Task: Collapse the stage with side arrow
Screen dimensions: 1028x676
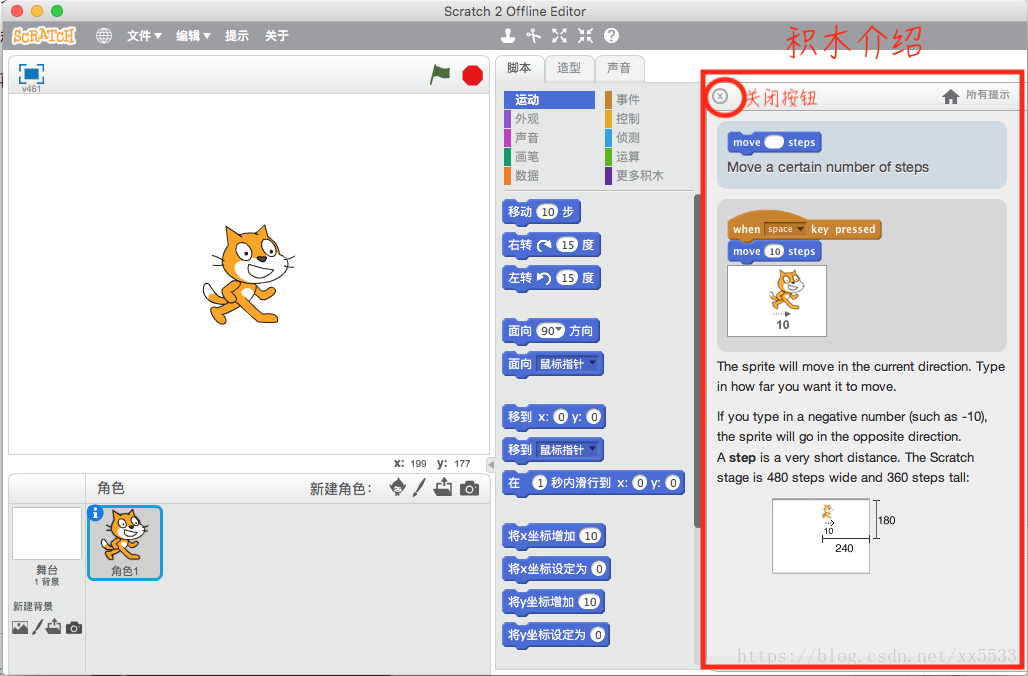Action: click(491, 464)
